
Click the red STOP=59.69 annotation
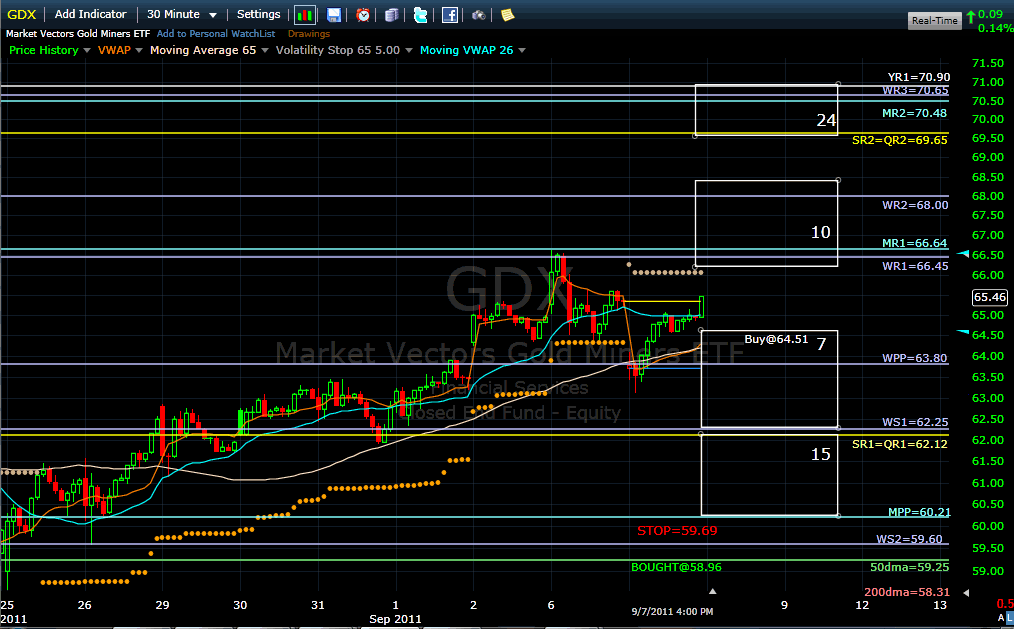point(677,531)
